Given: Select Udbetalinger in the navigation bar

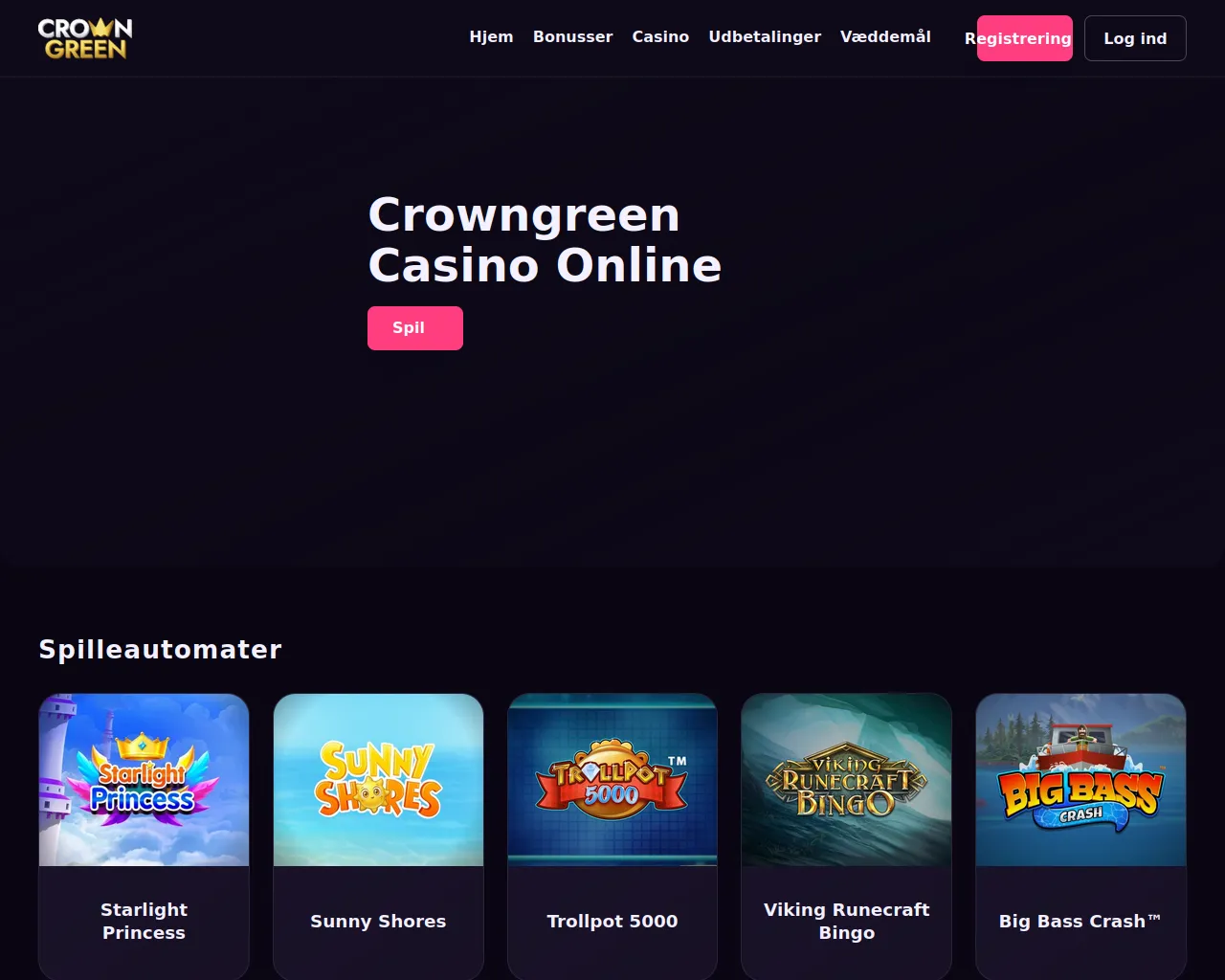Looking at the screenshot, I should [x=765, y=36].
